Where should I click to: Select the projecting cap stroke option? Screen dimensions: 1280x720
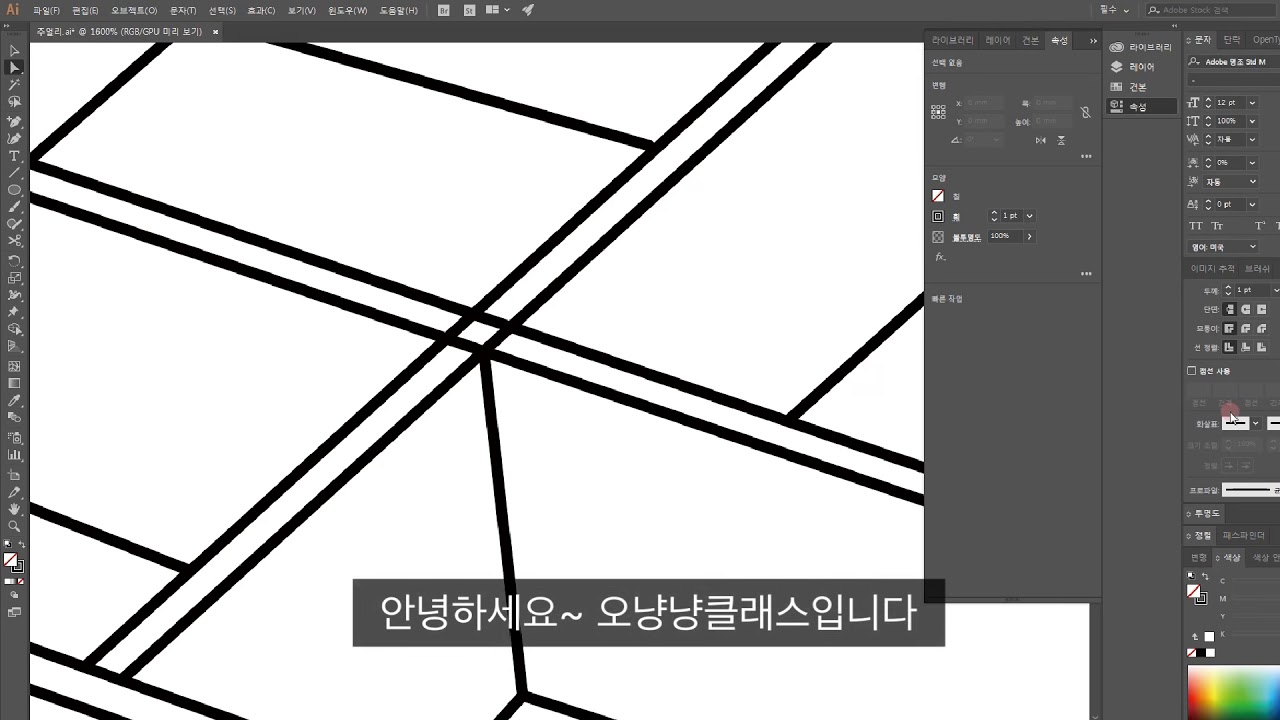point(1262,309)
